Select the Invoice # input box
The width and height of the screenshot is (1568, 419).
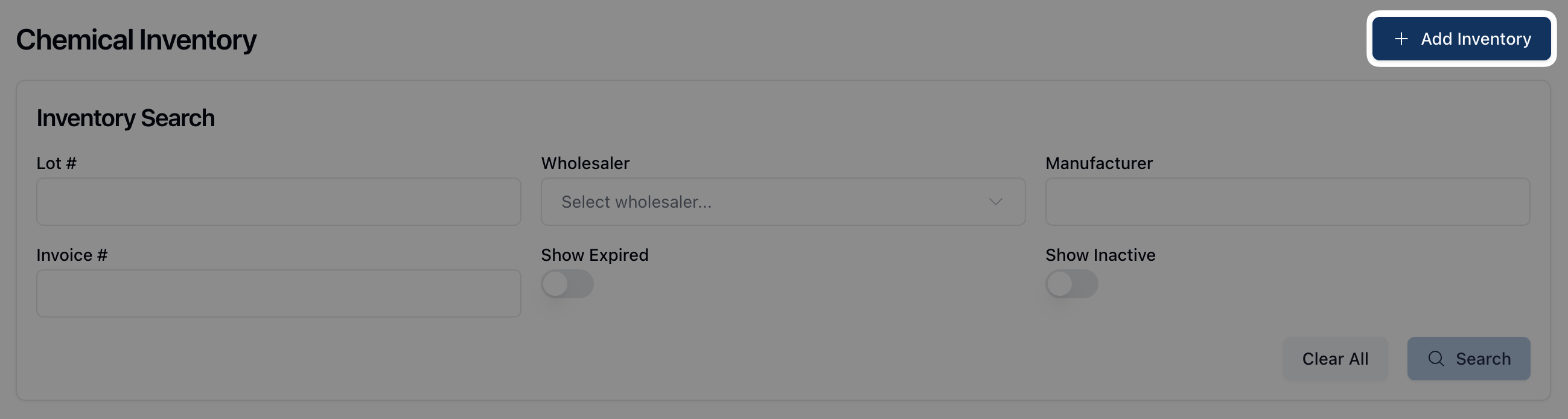pyautogui.click(x=278, y=293)
